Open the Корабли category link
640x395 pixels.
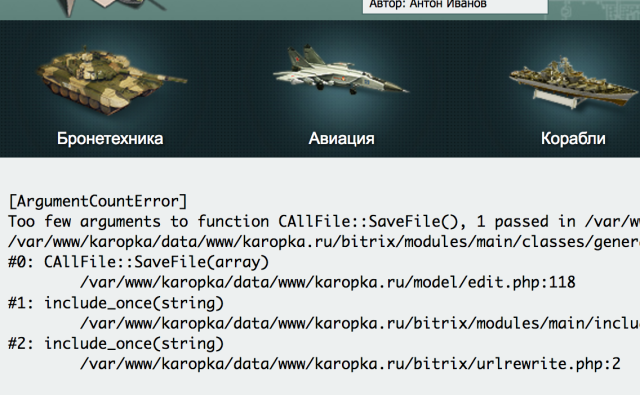[x=573, y=139]
